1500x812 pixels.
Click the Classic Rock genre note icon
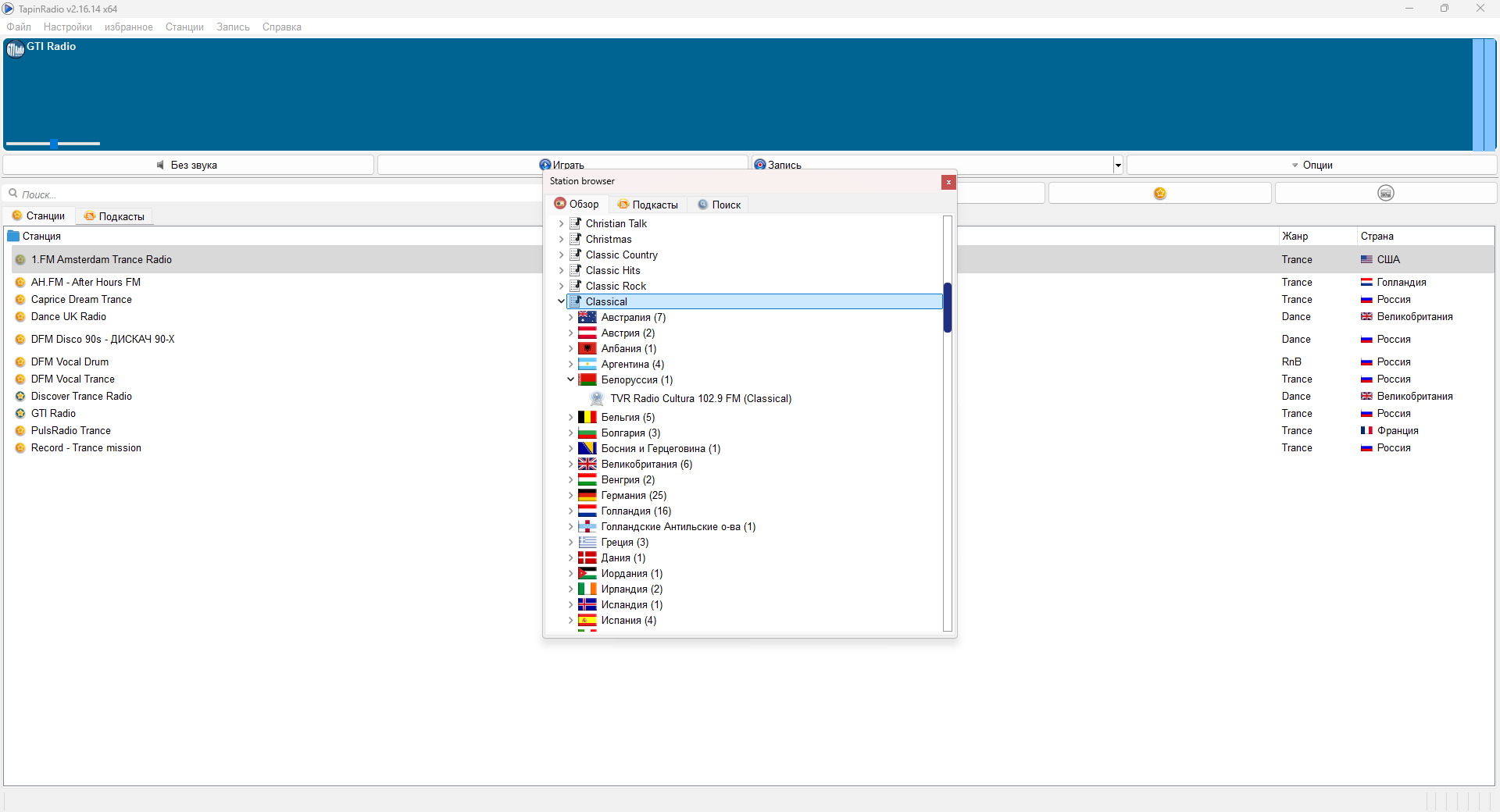[x=576, y=286]
